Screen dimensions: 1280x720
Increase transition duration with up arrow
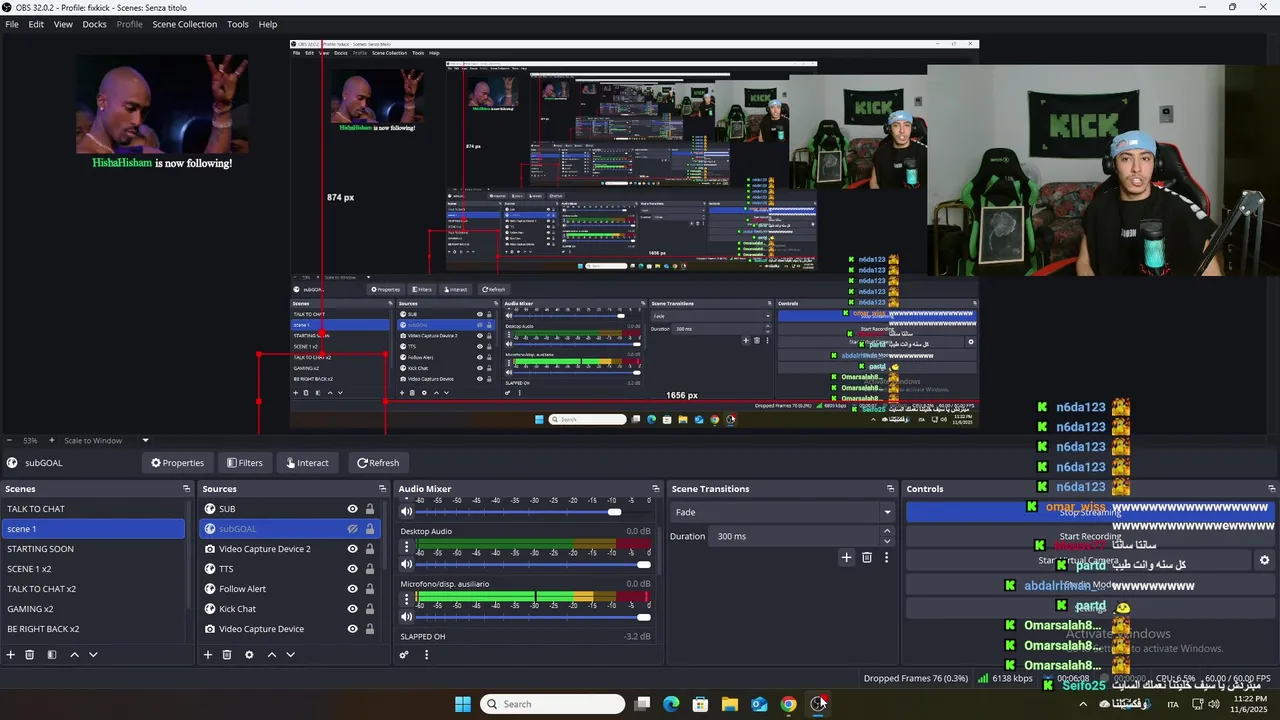(887, 531)
